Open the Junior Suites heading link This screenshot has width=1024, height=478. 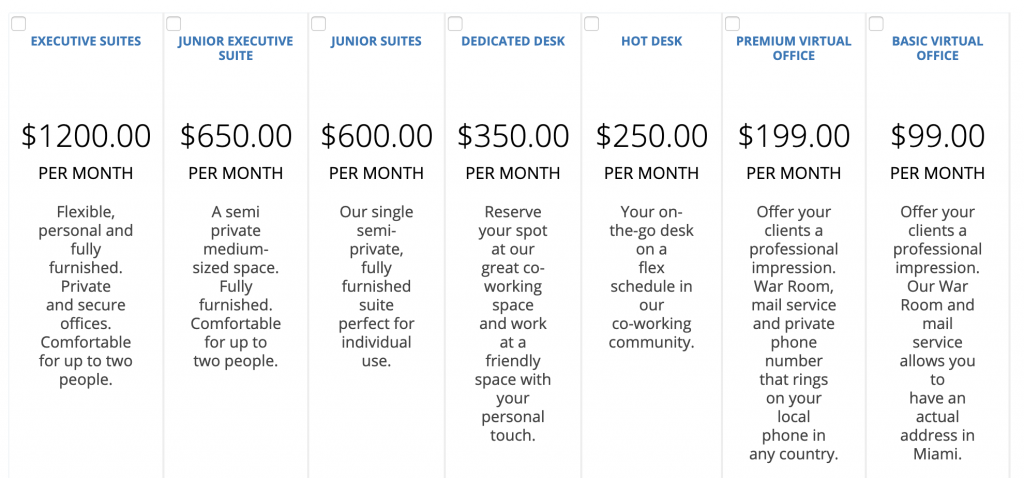376,41
